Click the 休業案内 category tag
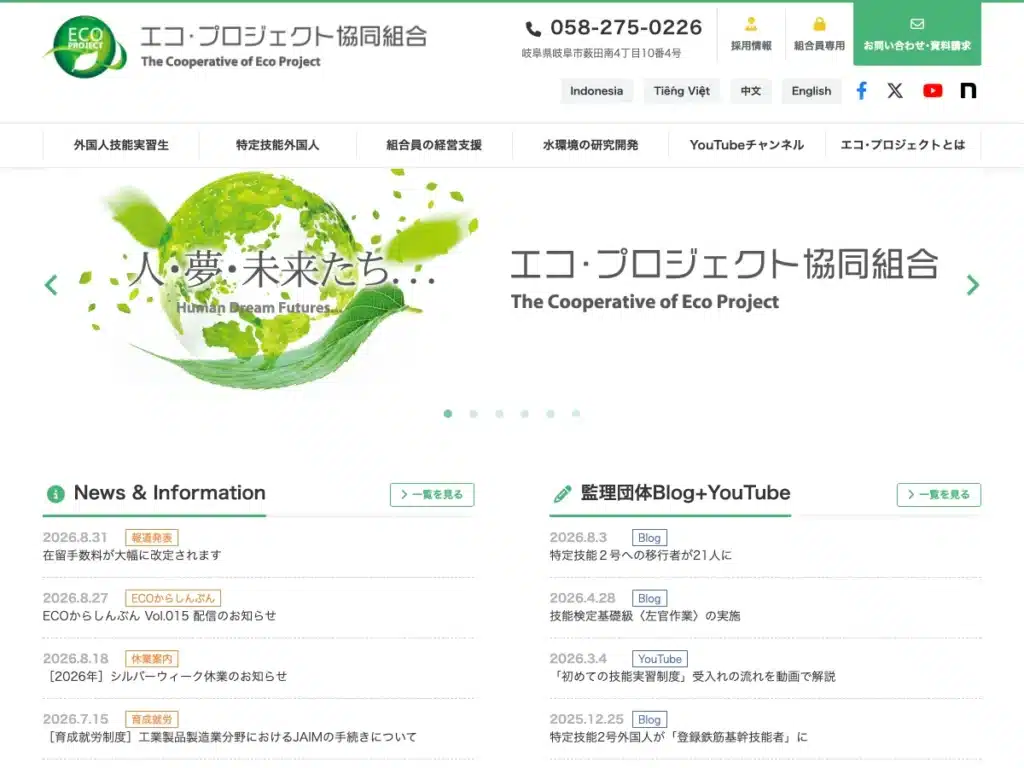1024x768 pixels. 152,659
